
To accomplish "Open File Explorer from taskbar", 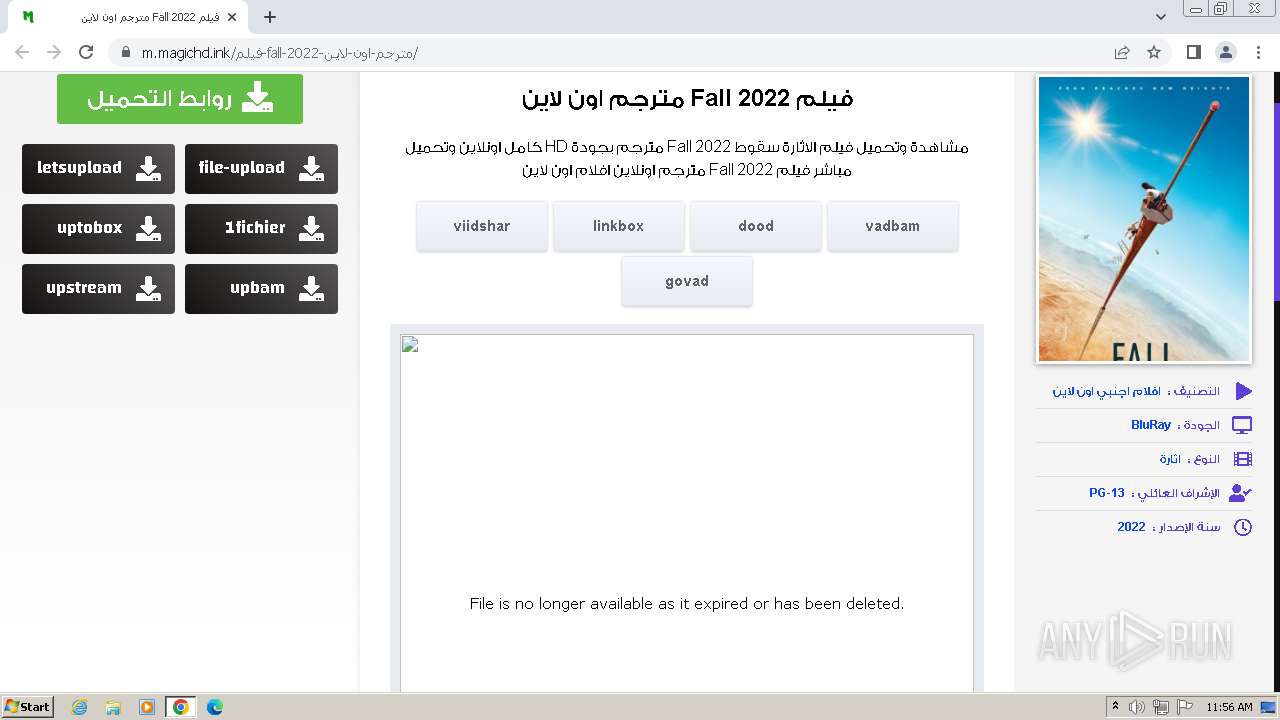I will coord(113,707).
